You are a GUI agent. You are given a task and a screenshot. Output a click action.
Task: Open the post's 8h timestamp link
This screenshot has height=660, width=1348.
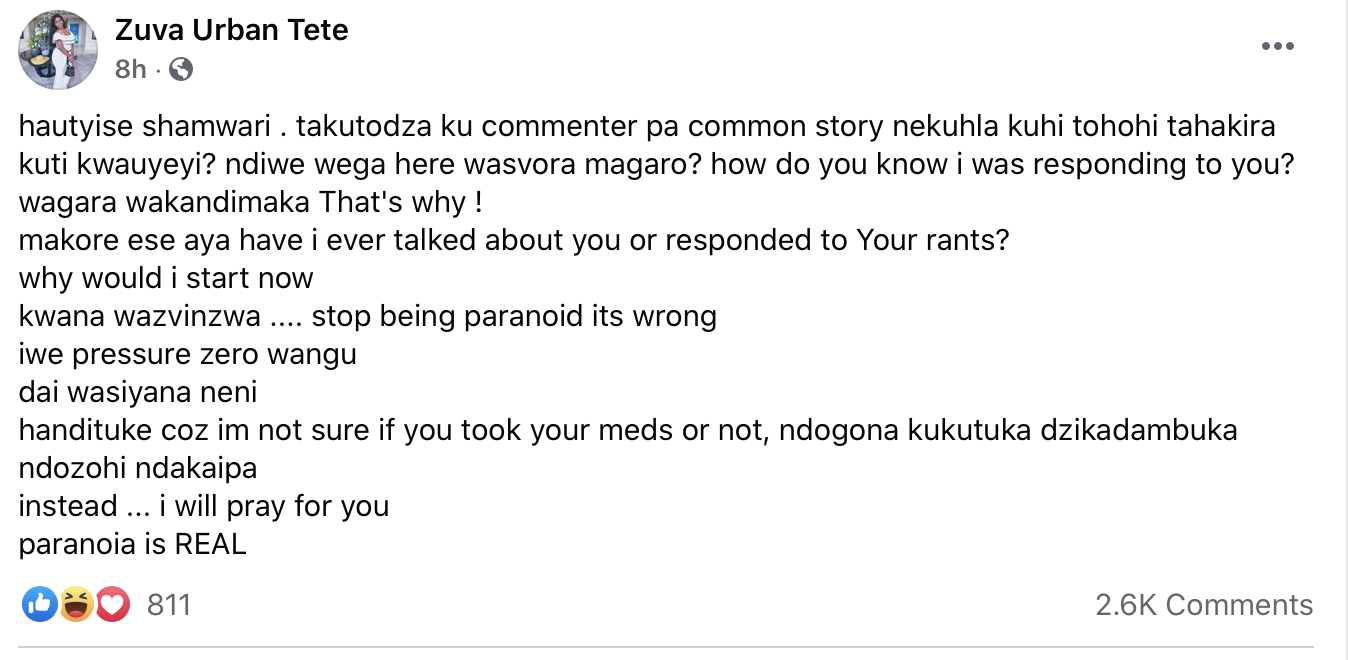point(130,69)
